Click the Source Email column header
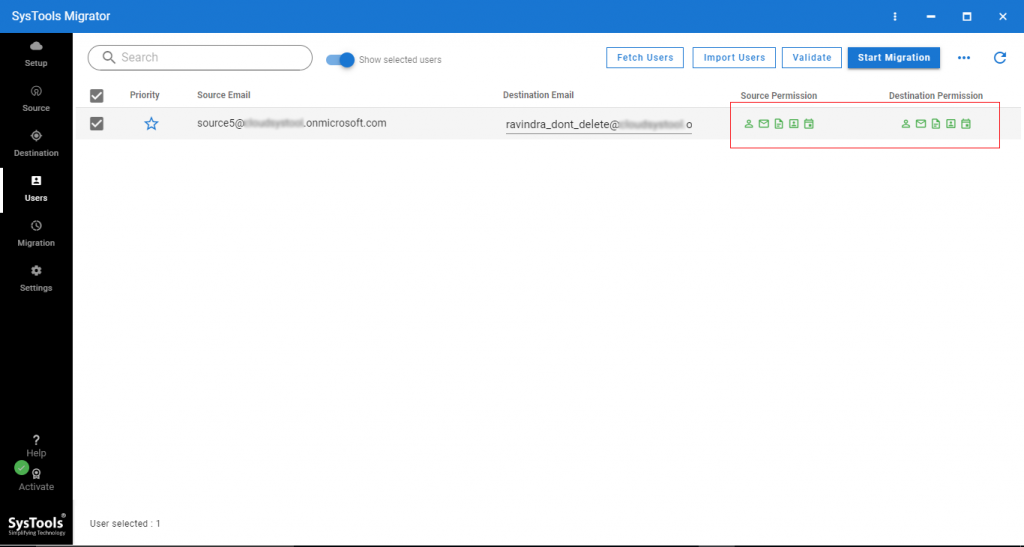The height and width of the screenshot is (547, 1024). click(223, 95)
